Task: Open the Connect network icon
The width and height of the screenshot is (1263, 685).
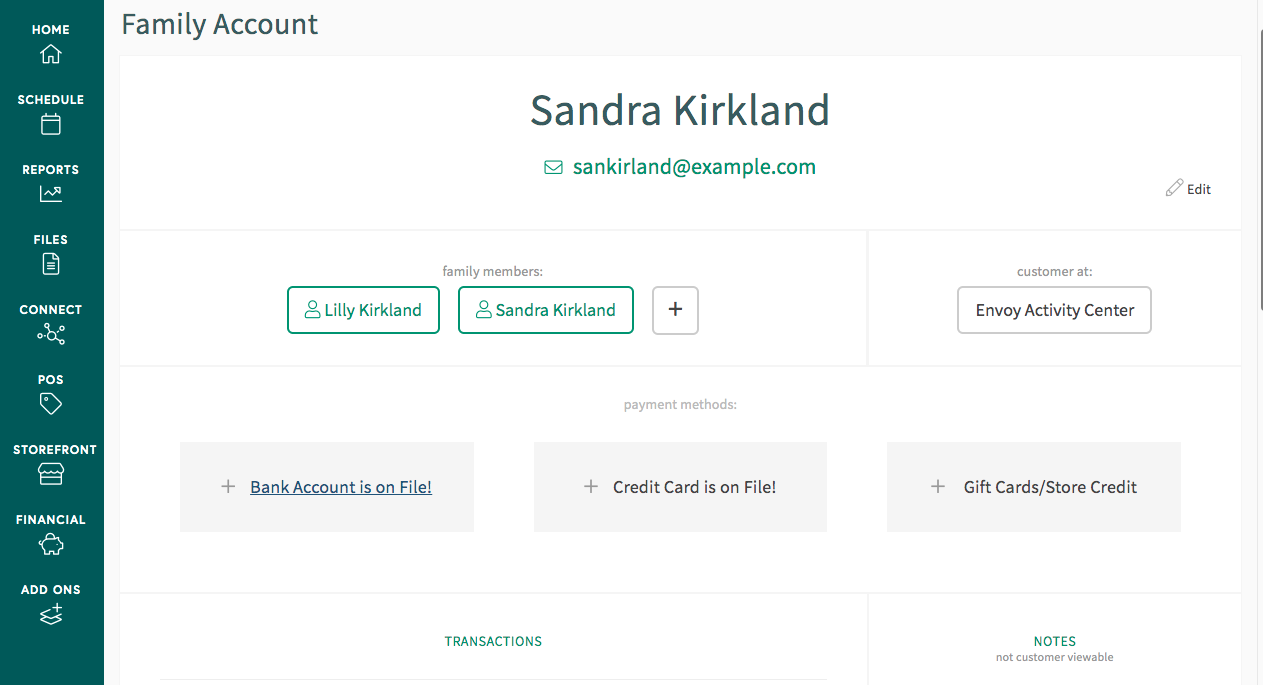Action: click(x=51, y=334)
